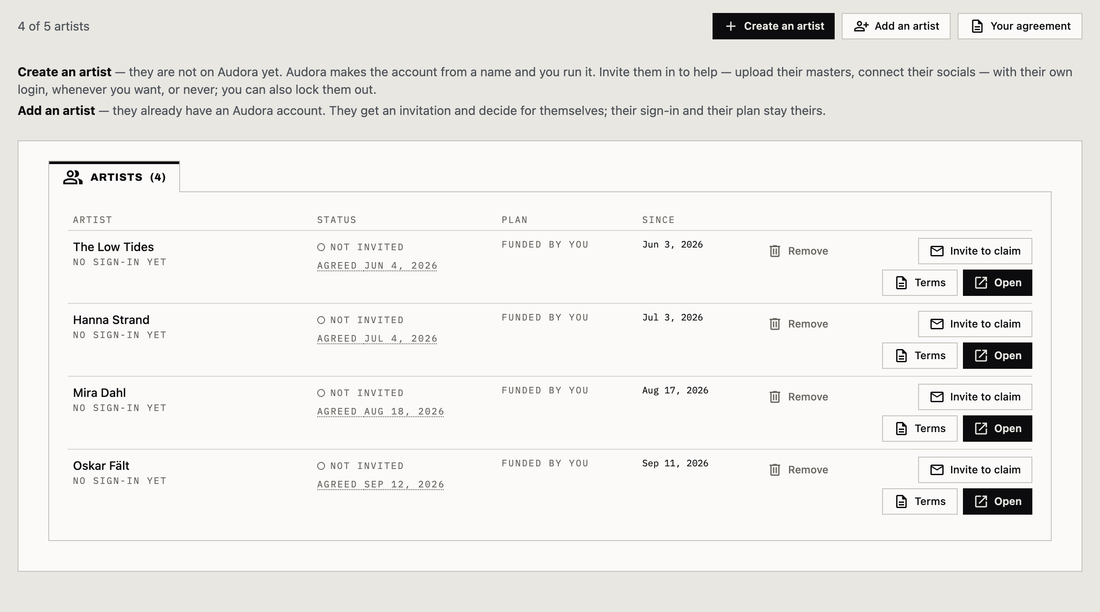The height and width of the screenshot is (612, 1100).
Task: Click the 'Agreed Jun 4, 2026' link
Action: pos(377,266)
